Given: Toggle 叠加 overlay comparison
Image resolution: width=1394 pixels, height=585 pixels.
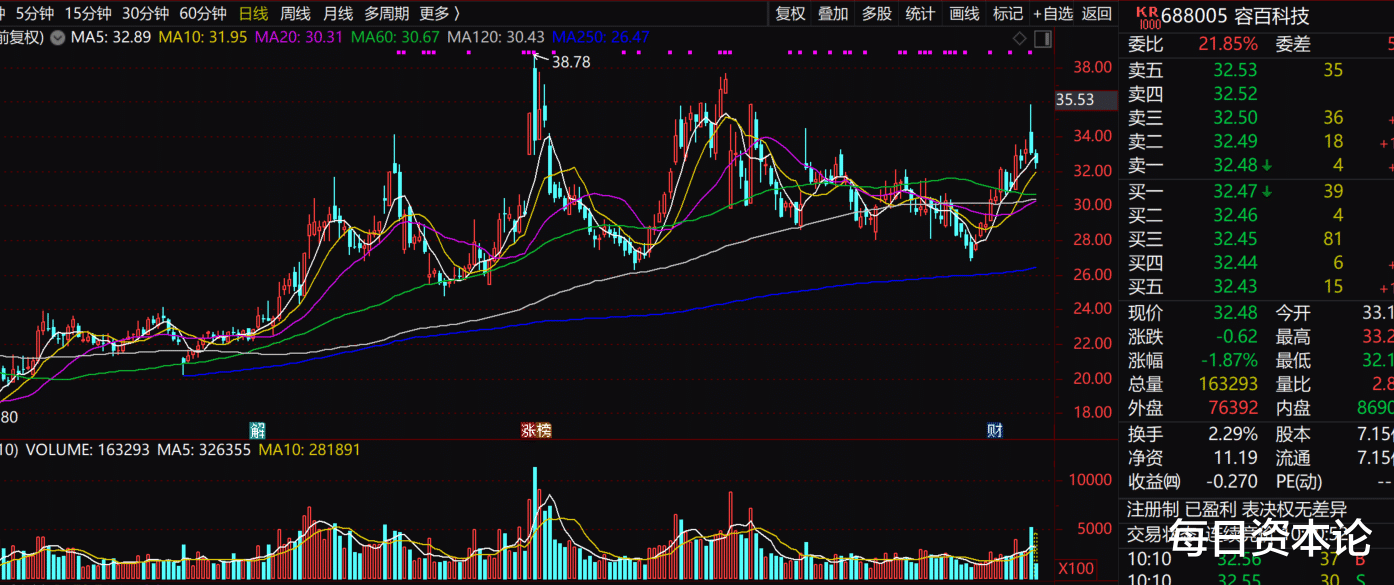Looking at the screenshot, I should coord(833,13).
